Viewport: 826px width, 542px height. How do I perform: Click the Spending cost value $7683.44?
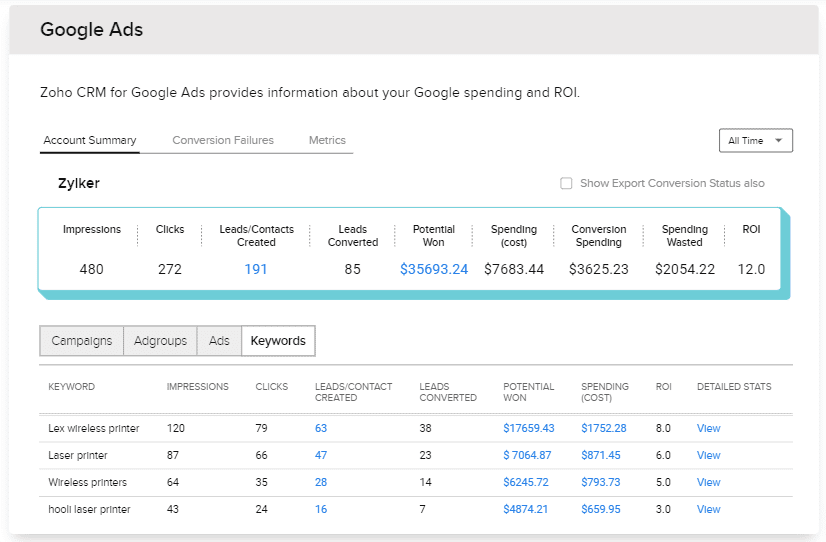[514, 269]
